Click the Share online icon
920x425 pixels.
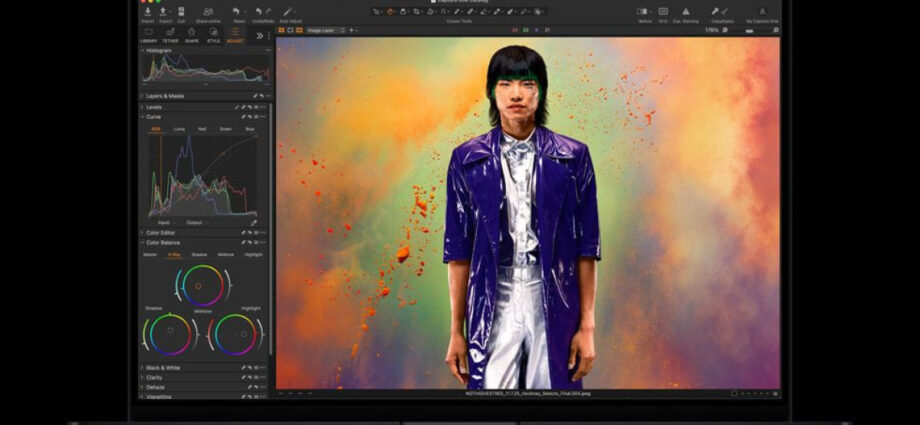(x=209, y=11)
